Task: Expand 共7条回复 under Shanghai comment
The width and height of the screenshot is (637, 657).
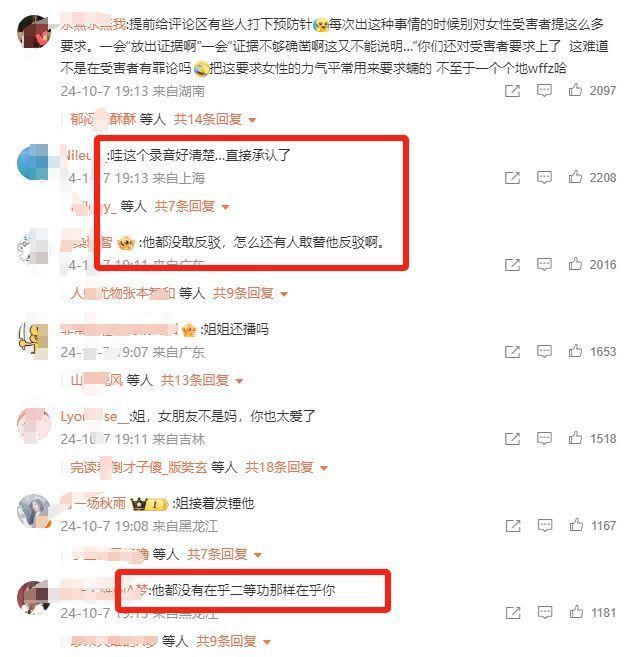Action: [192, 206]
